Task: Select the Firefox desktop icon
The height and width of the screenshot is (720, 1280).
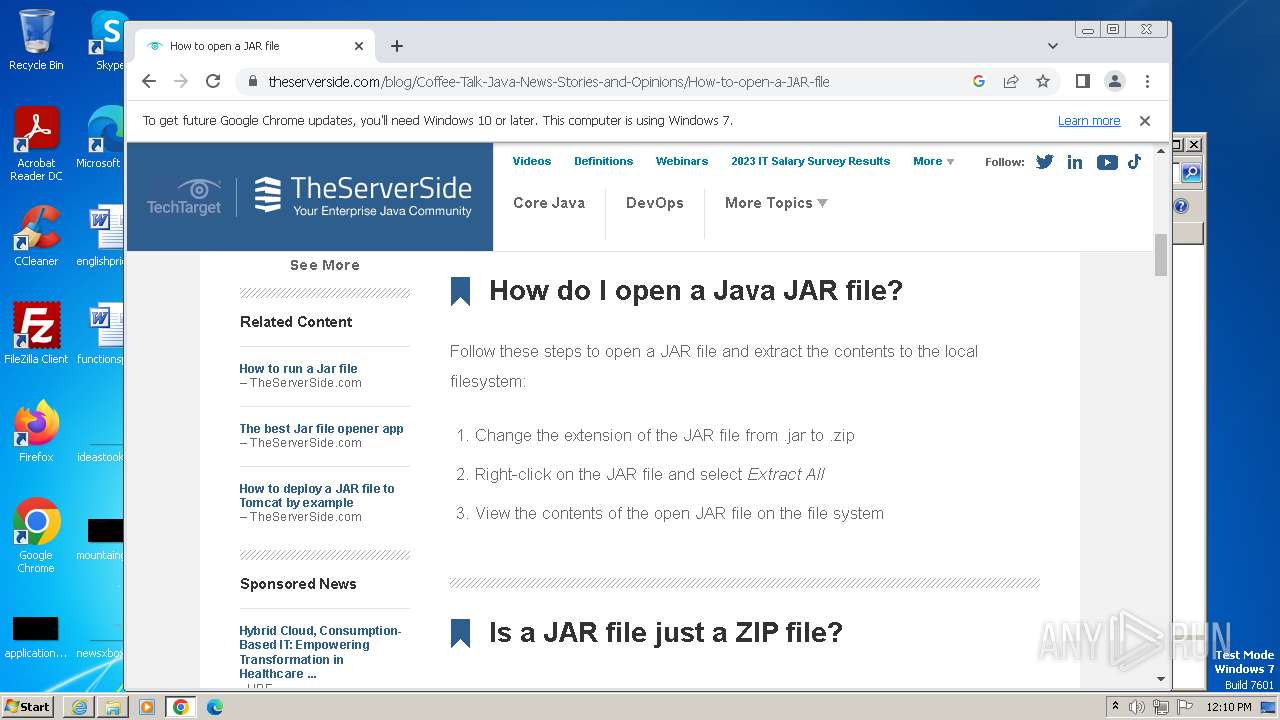Action: click(36, 431)
